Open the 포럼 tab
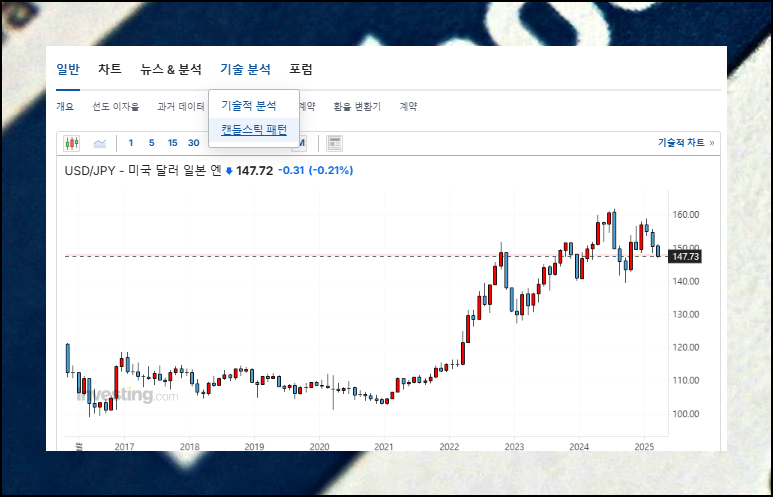 301,69
